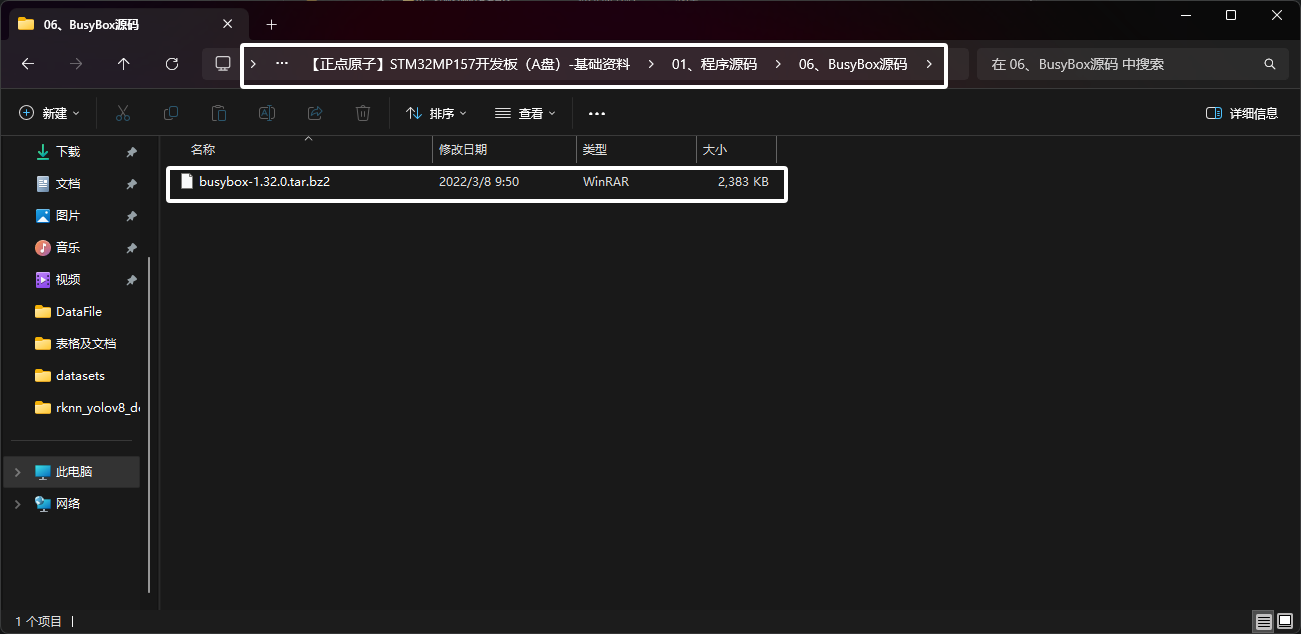This screenshot has height=634, width=1301.
Task: Open the 排序 sort dropdown
Action: [x=437, y=113]
